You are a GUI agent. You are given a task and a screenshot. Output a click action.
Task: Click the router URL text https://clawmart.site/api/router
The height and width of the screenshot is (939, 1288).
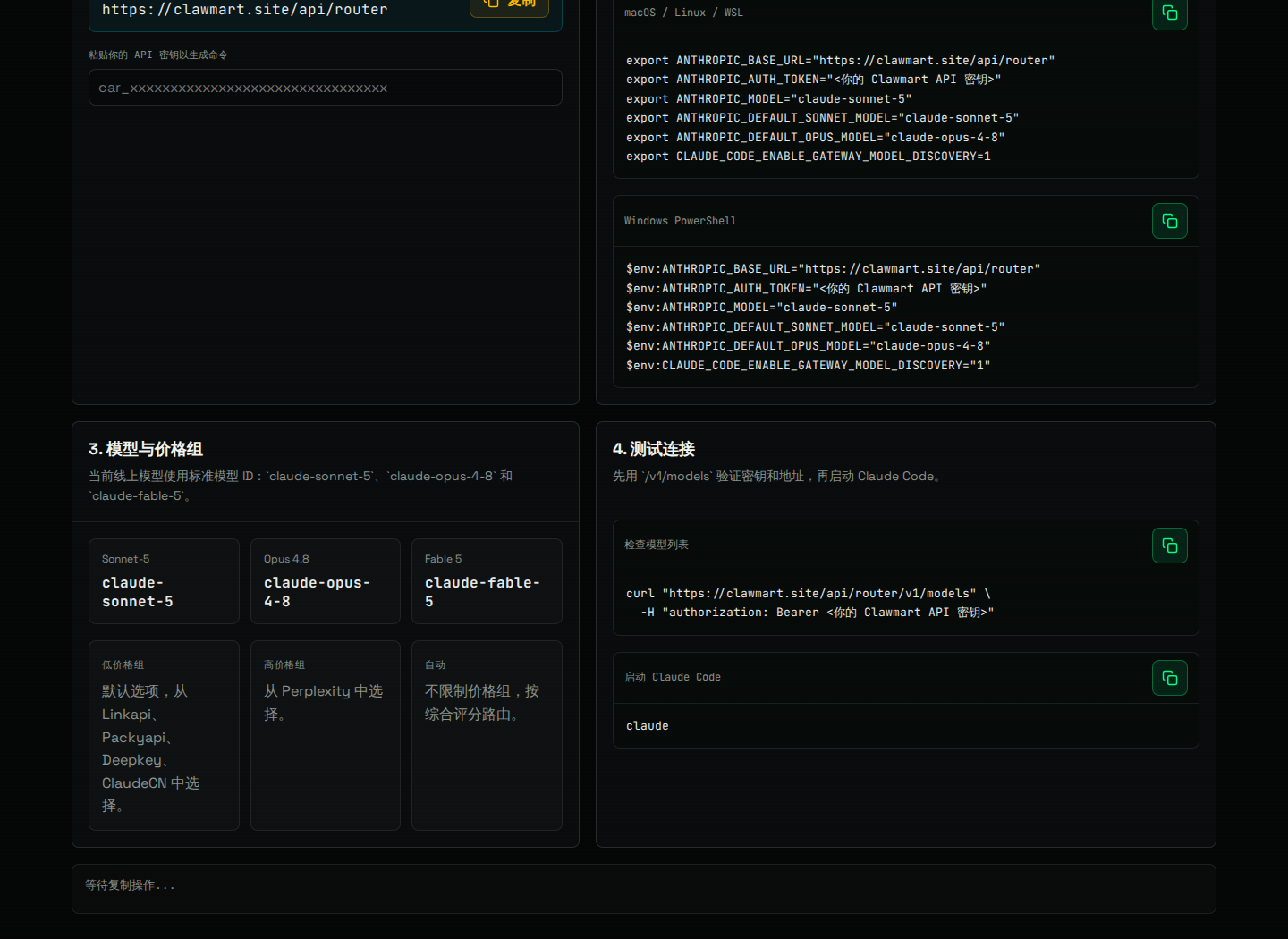[245, 9]
